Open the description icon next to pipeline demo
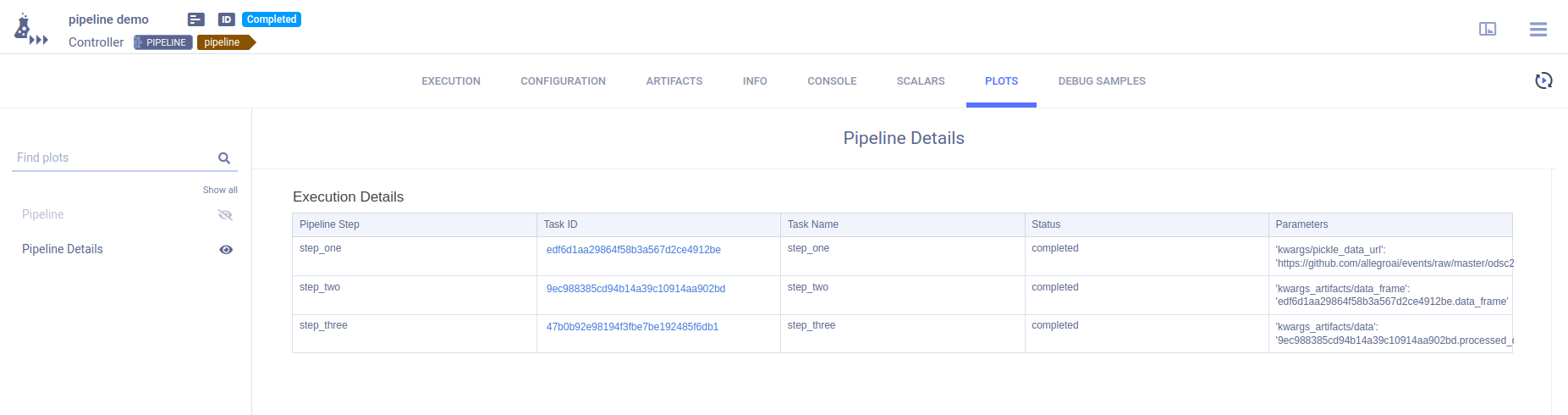Image resolution: width=1568 pixels, height=415 pixels. coord(196,19)
